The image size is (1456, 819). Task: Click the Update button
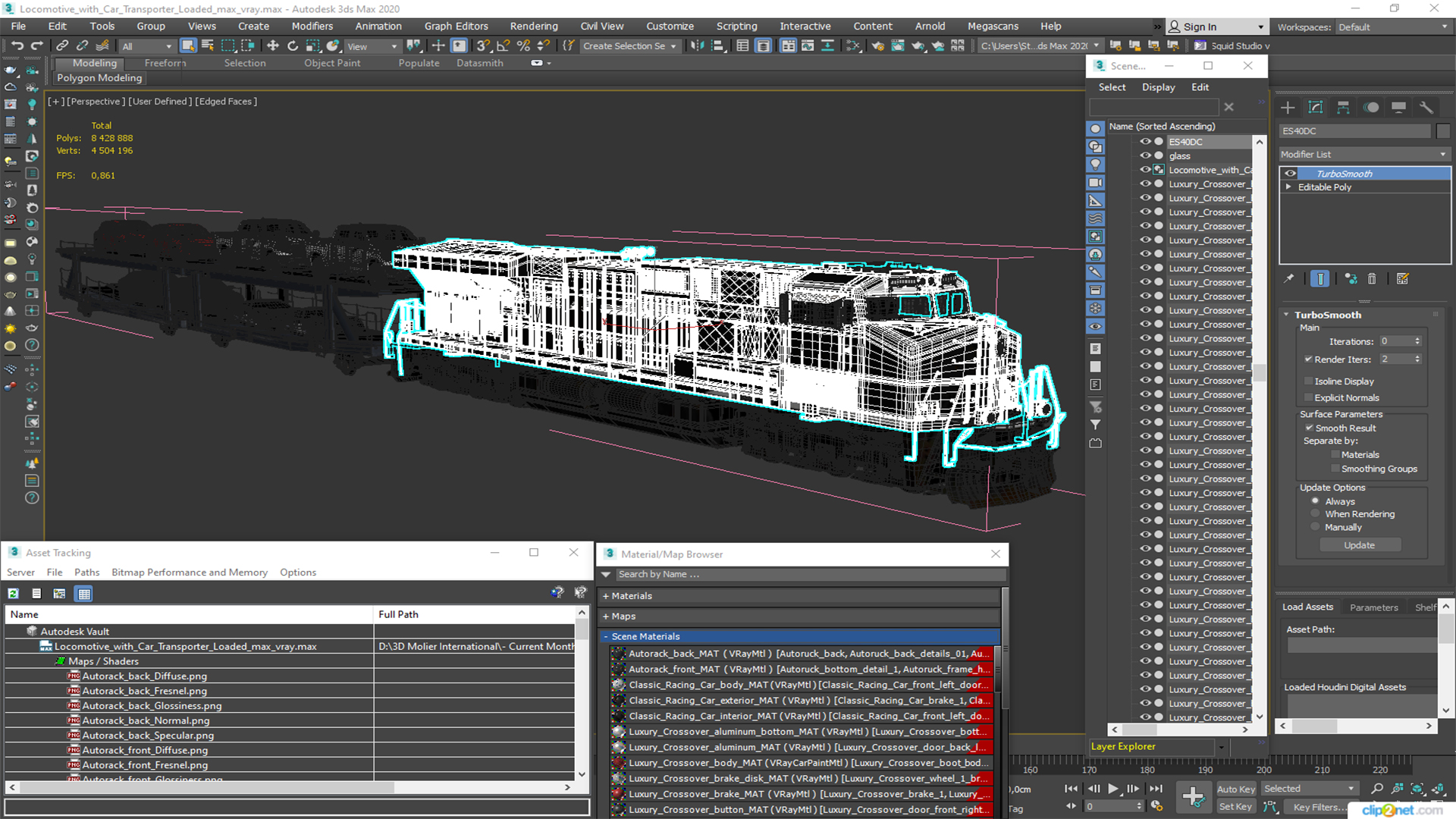pyautogui.click(x=1359, y=545)
